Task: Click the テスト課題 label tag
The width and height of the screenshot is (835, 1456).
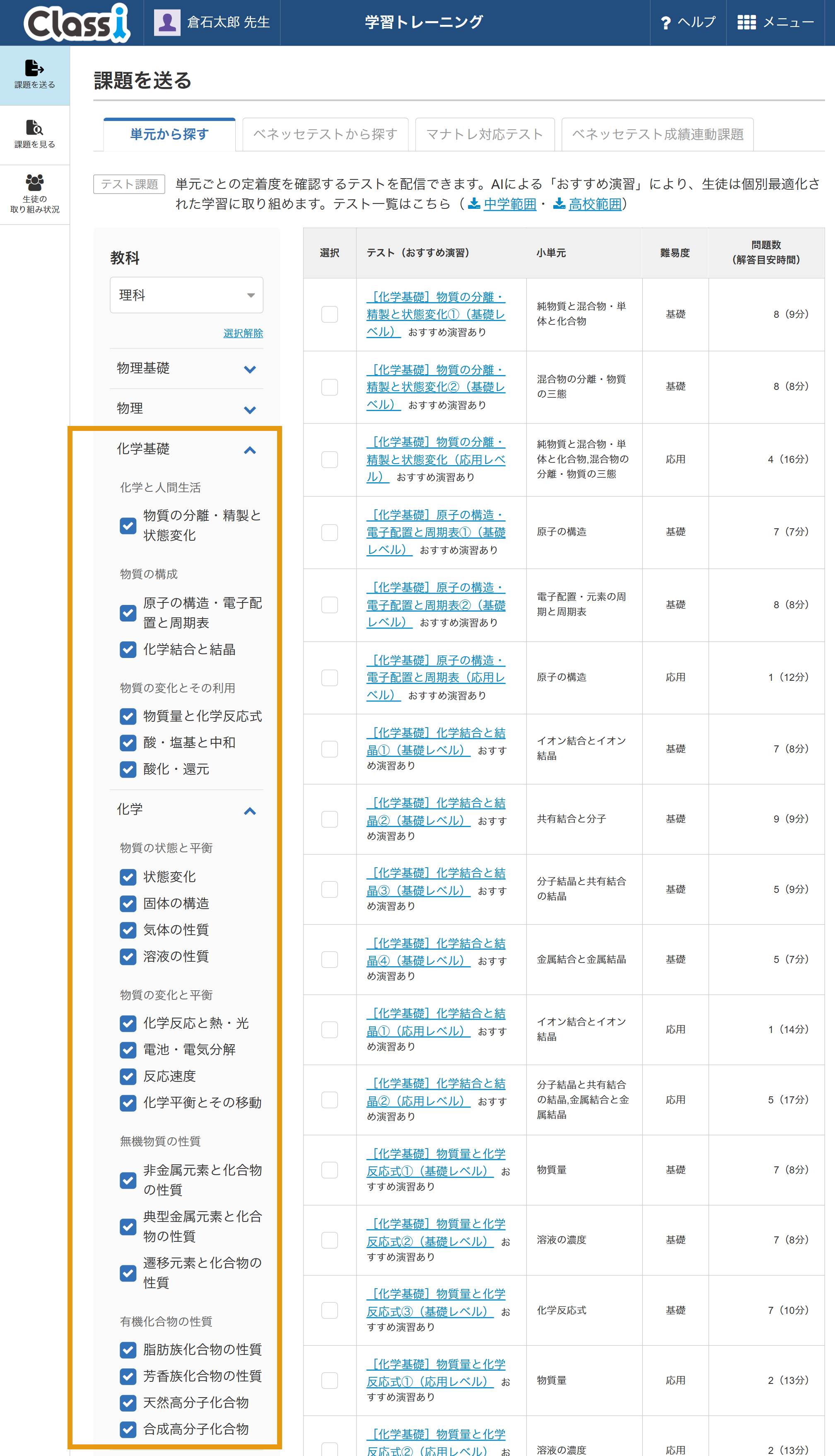Action: 129,184
